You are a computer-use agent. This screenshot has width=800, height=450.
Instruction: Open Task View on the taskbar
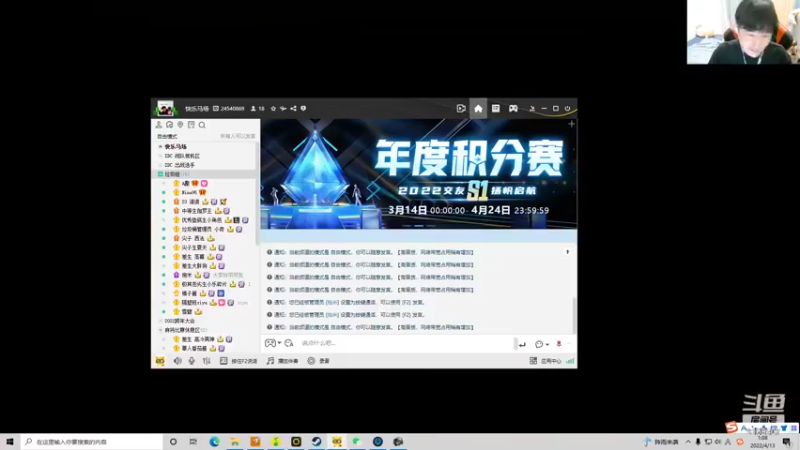click(x=193, y=442)
